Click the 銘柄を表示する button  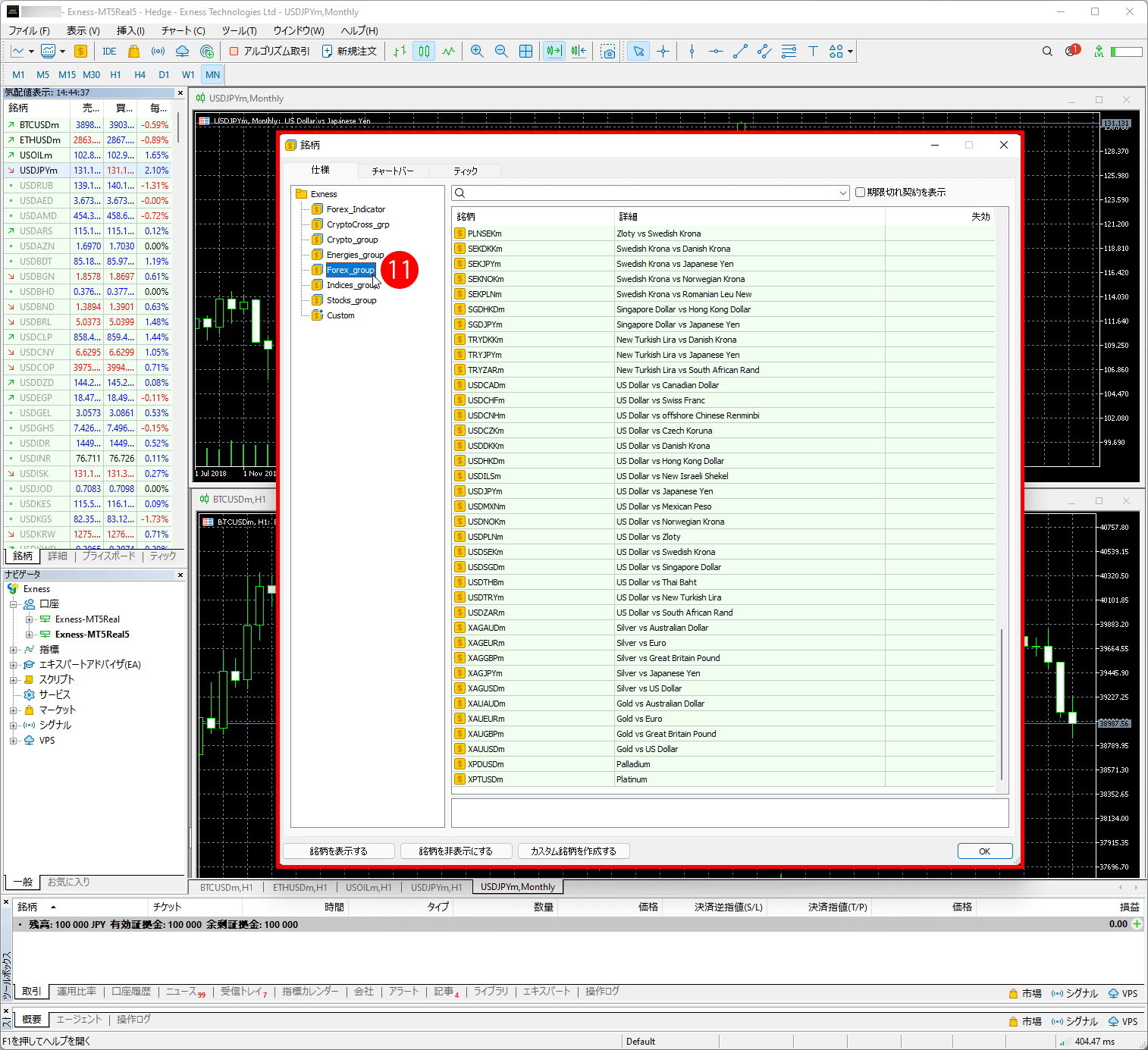[338, 851]
